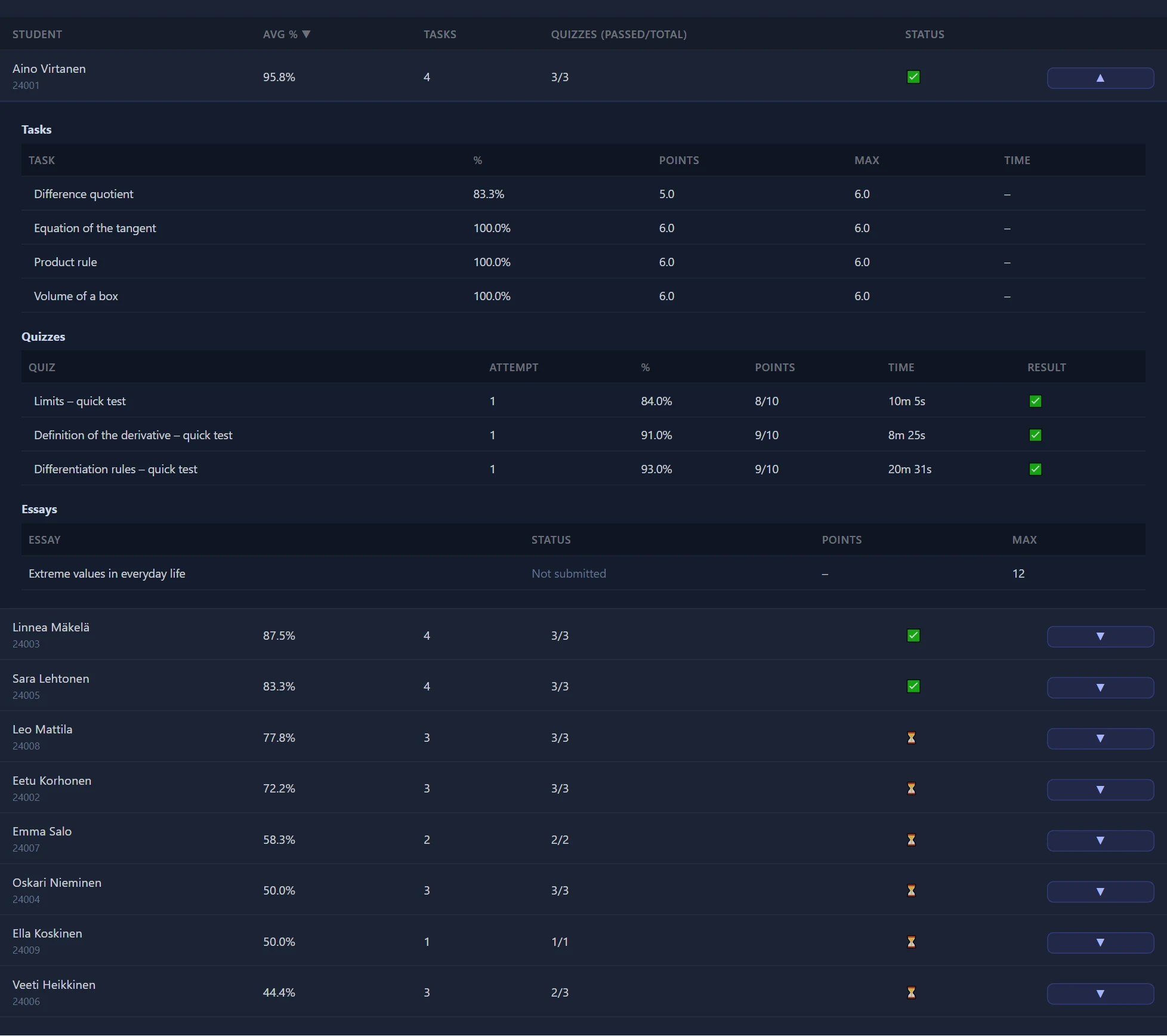
Task: Click Definition of the derivative result check
Action: coord(1035,435)
